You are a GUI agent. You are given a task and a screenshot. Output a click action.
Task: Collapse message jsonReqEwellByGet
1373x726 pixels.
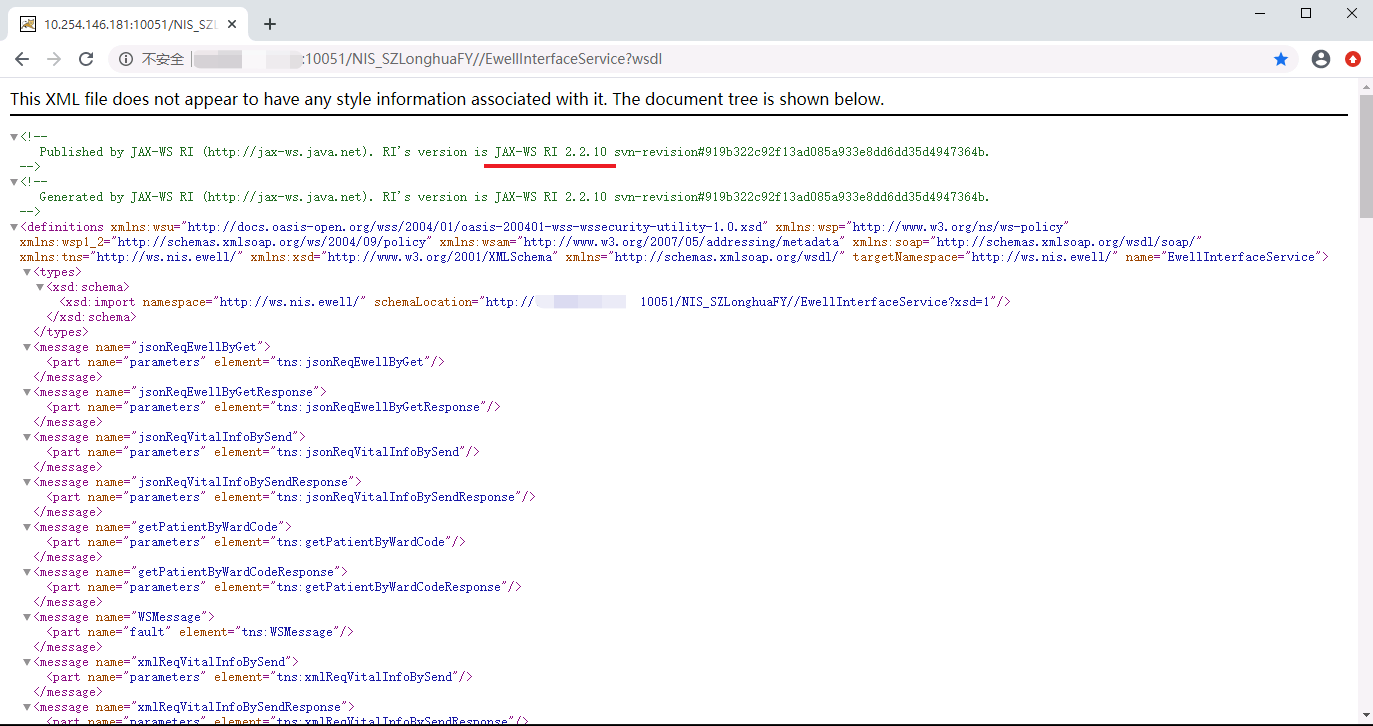tap(28, 347)
